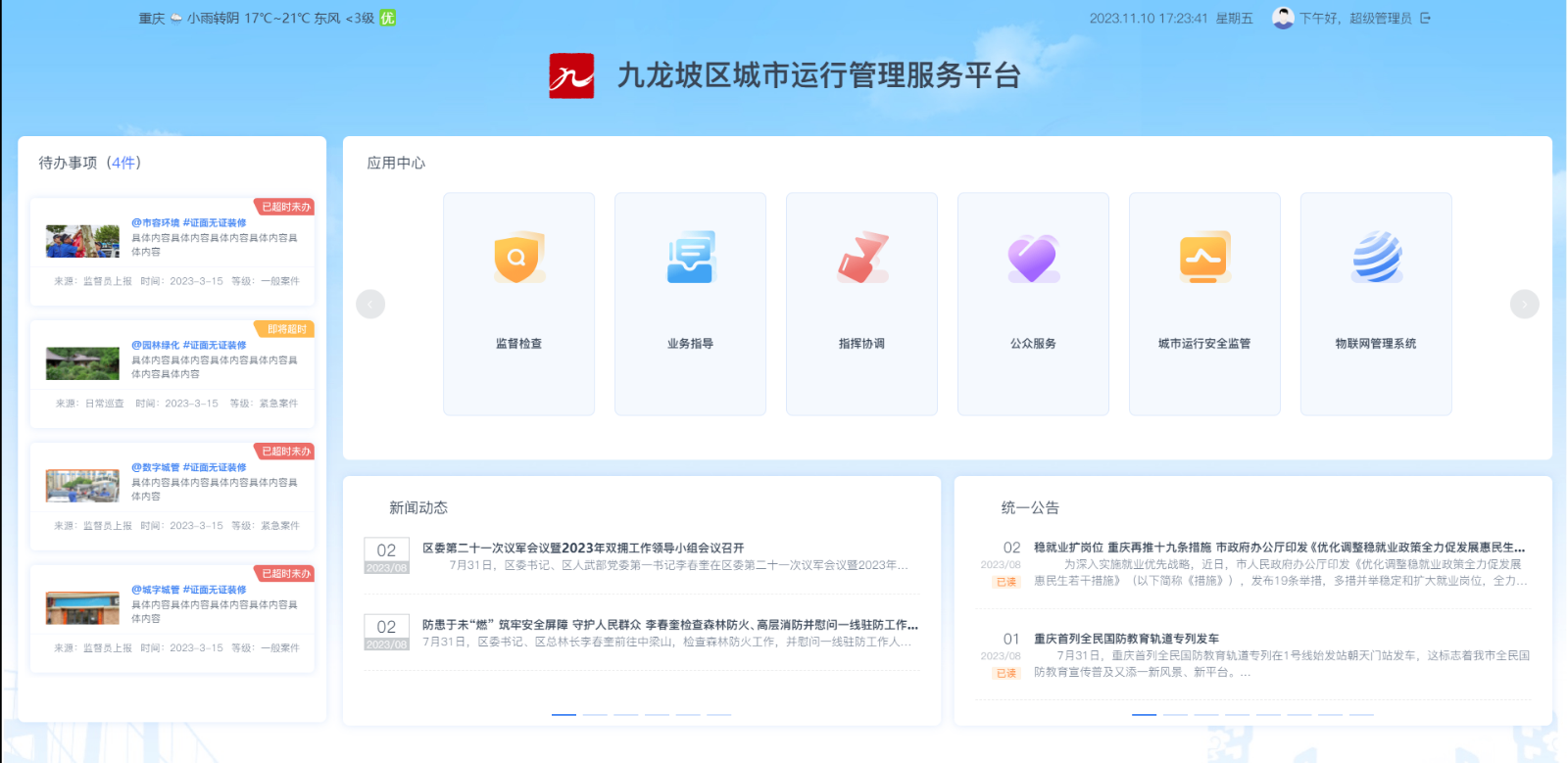
Task: Click the user avatar icon in header
Action: click(1282, 18)
